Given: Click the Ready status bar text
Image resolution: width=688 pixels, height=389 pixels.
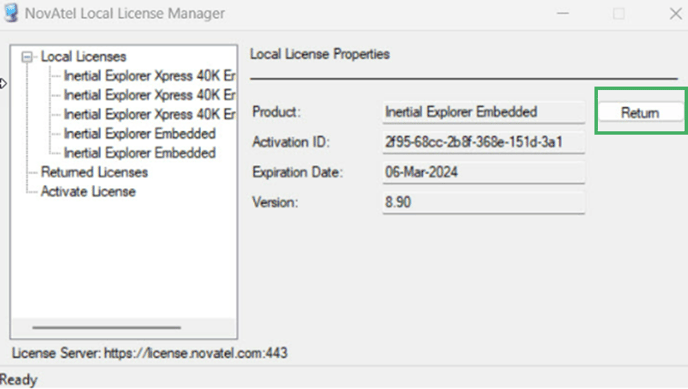Looking at the screenshot, I should click(18, 380).
